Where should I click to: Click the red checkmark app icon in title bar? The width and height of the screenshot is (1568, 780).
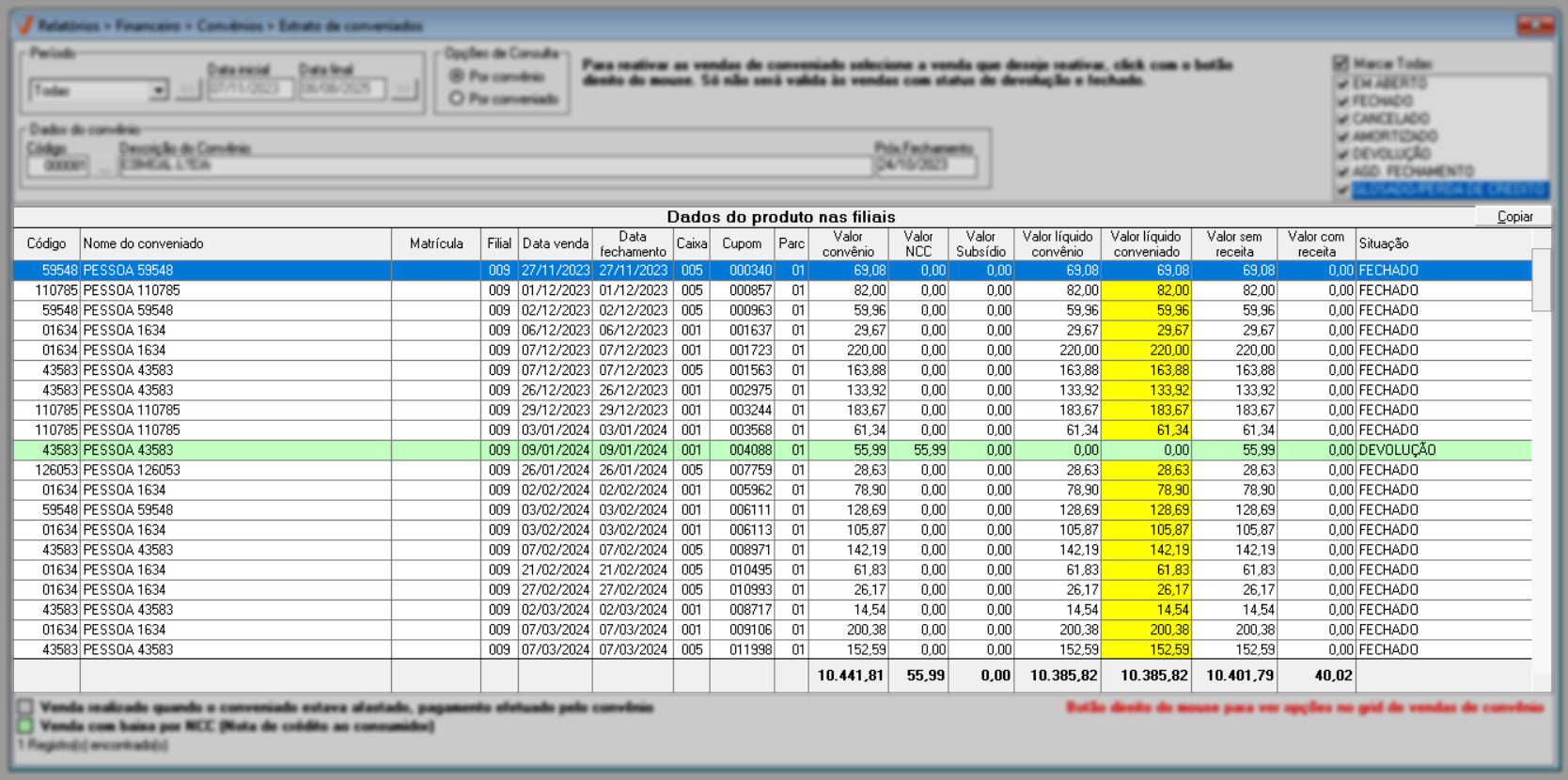point(26,25)
